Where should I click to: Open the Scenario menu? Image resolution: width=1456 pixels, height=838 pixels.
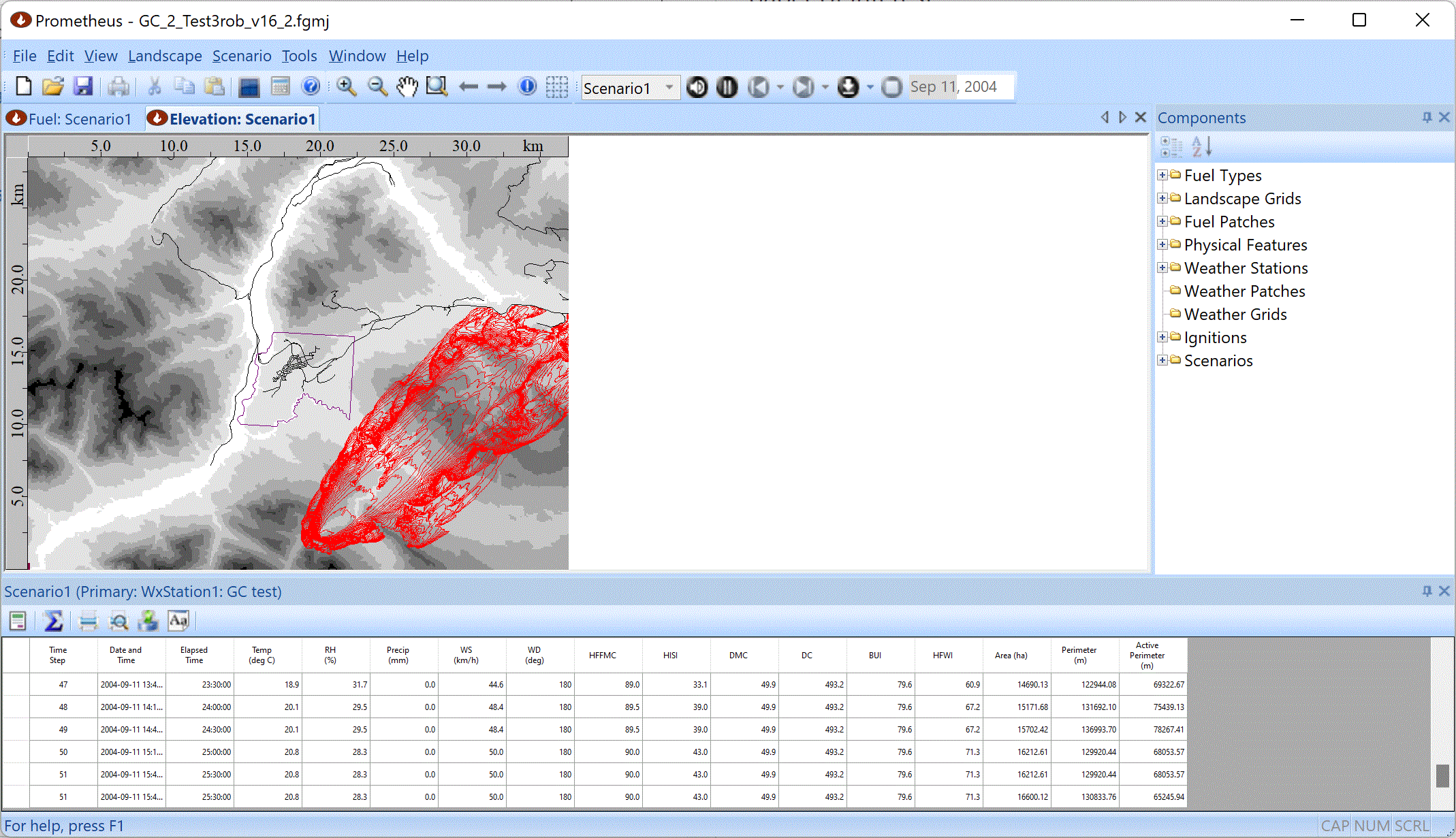[242, 56]
